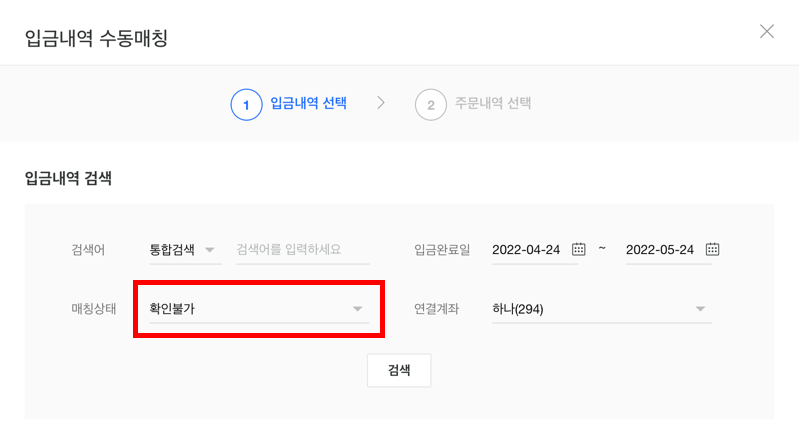Open the 통합검색 search type dropdown

click(182, 249)
